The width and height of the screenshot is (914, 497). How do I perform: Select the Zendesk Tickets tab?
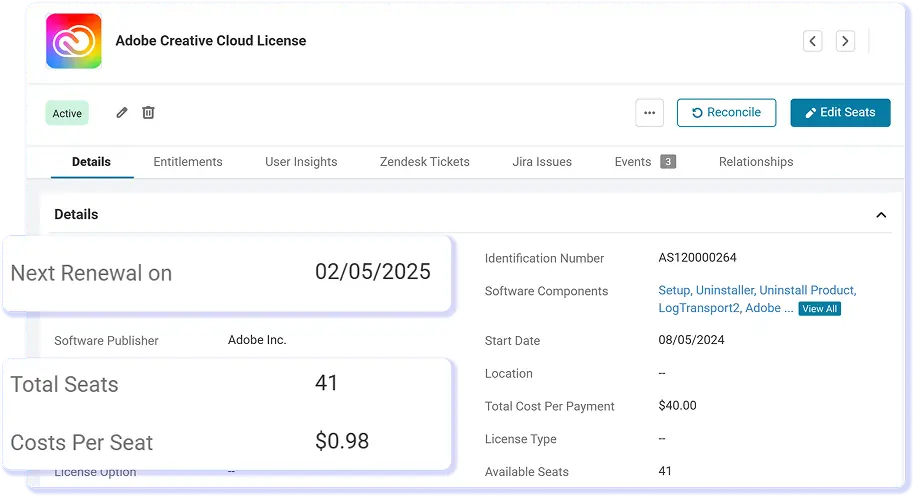pyautogui.click(x=424, y=162)
